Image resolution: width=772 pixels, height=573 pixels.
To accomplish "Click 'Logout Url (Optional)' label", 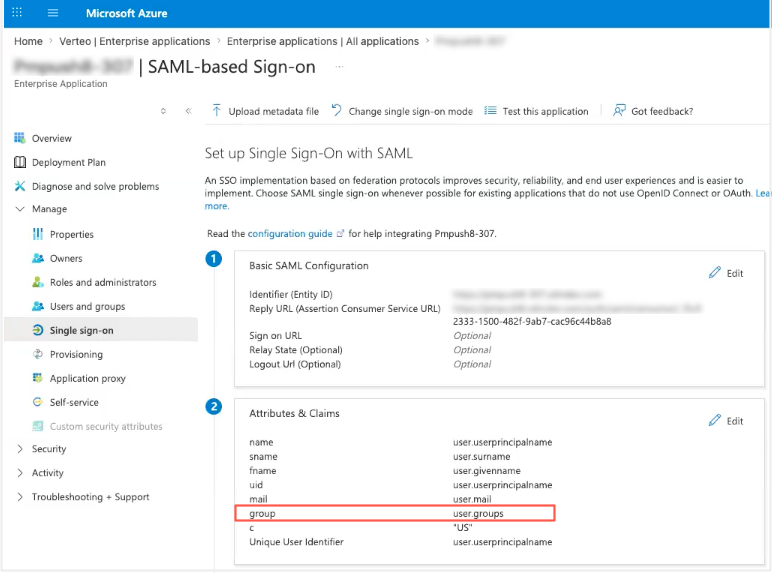I will click(295, 364).
